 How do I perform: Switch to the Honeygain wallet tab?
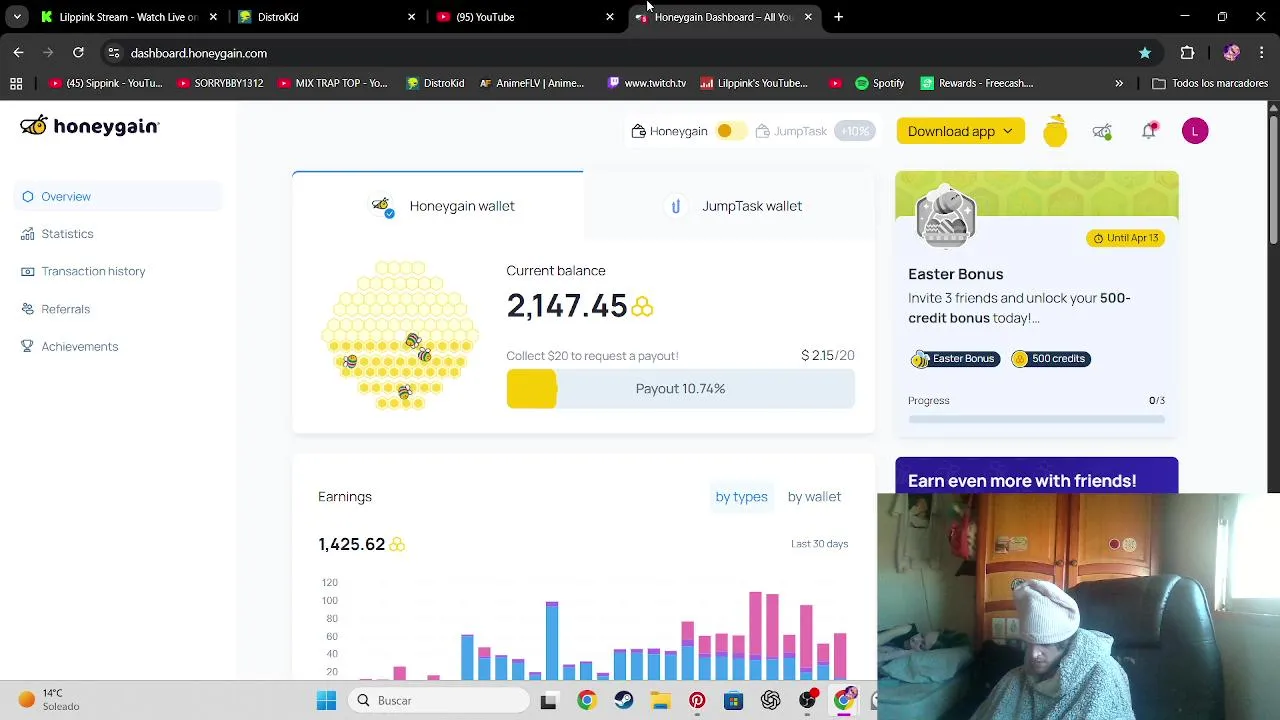[x=438, y=206]
